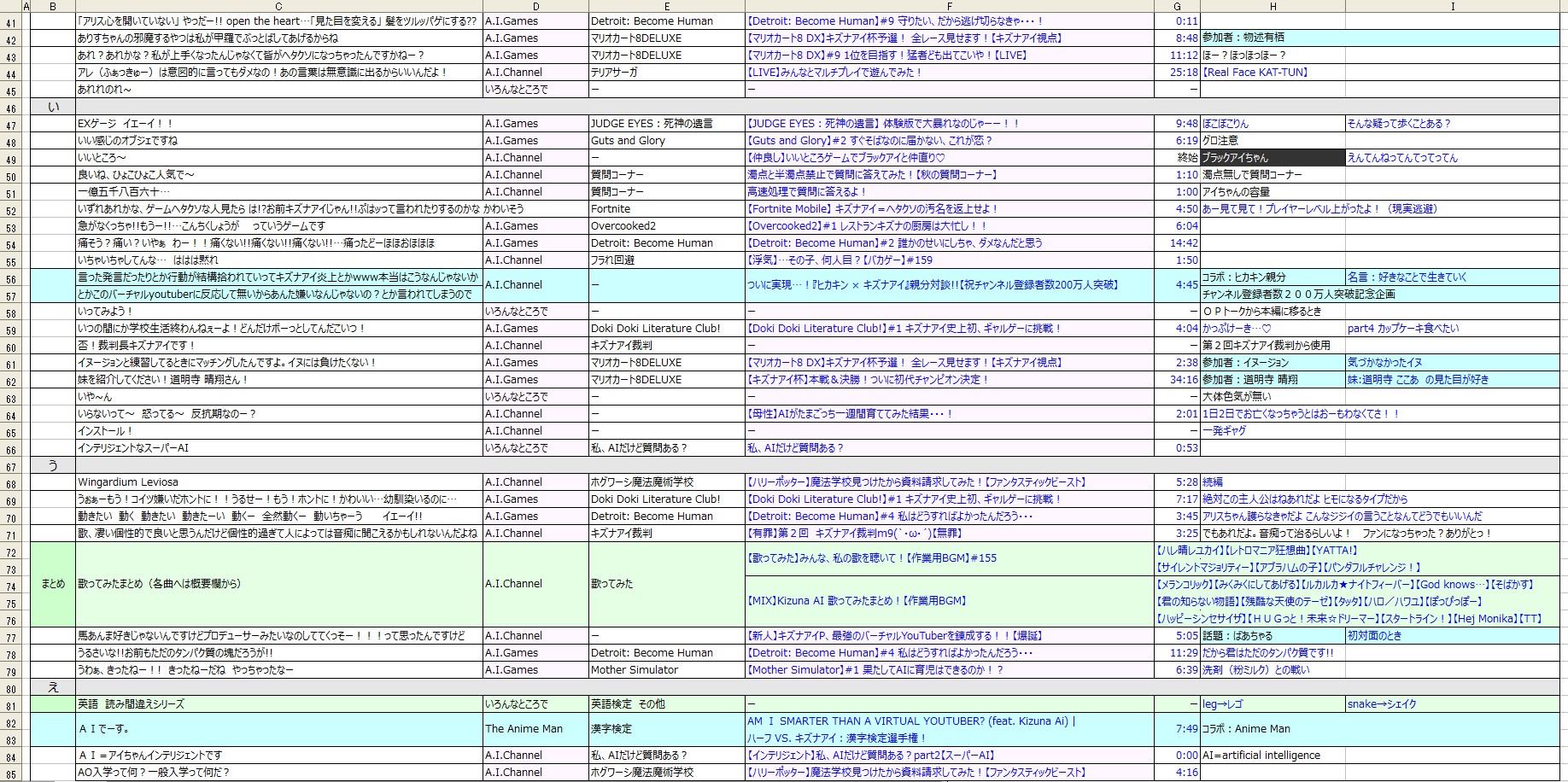The width and height of the screenshot is (1568, 782).
Task: Select row 46 header
Action: coord(12,108)
